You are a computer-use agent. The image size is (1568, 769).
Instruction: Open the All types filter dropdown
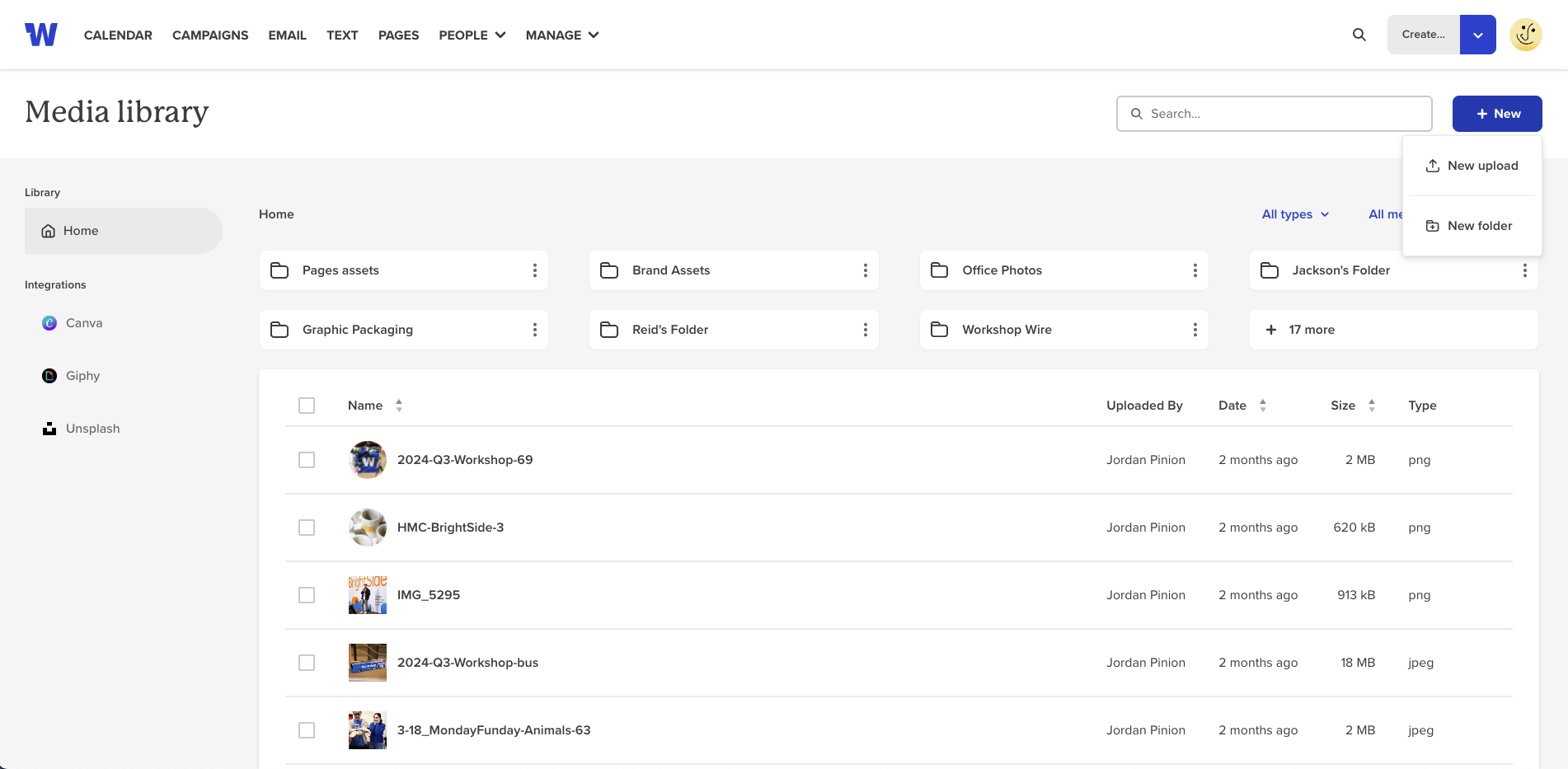pyautogui.click(x=1295, y=214)
